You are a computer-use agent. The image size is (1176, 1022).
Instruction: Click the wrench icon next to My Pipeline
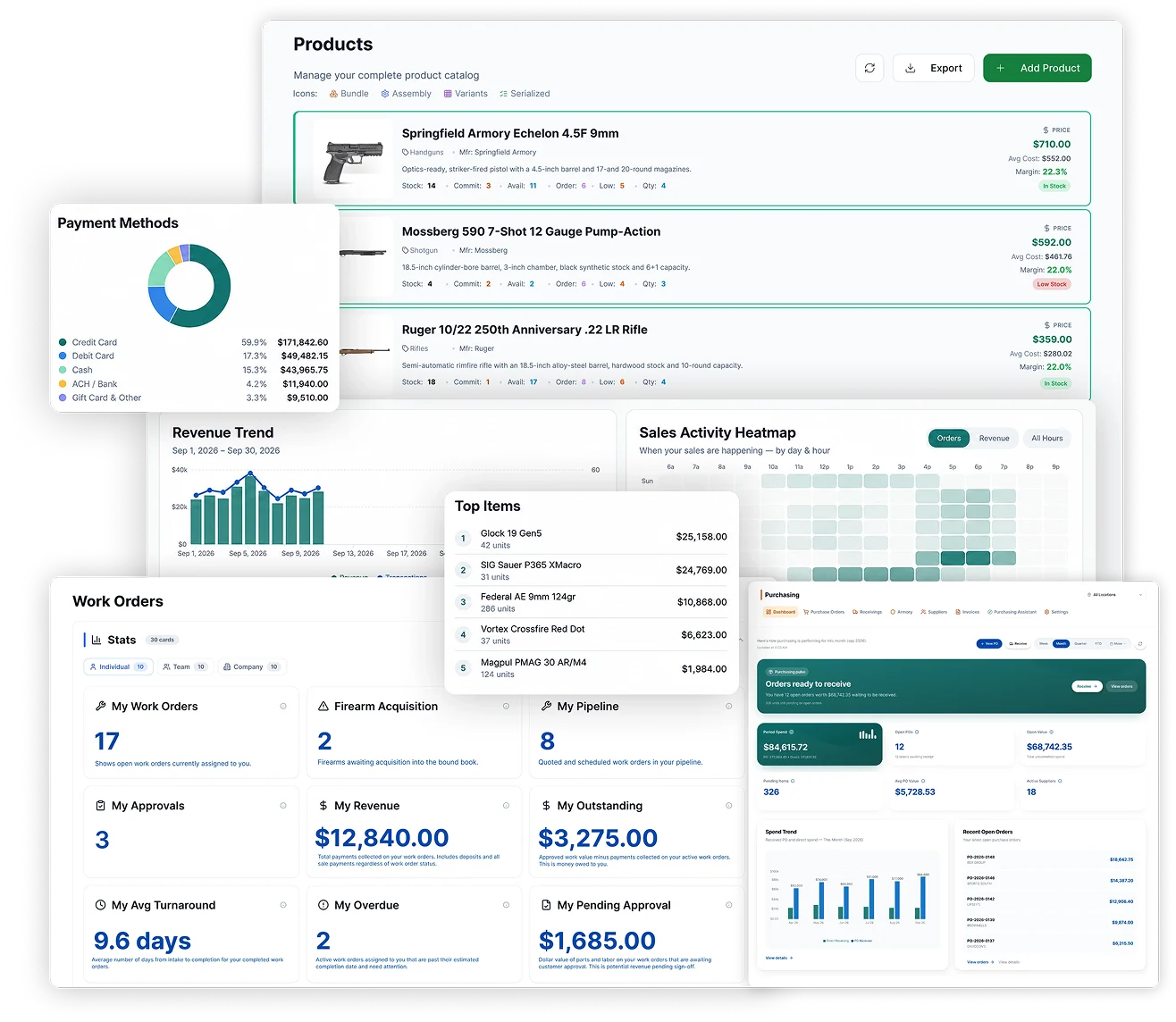pos(546,706)
